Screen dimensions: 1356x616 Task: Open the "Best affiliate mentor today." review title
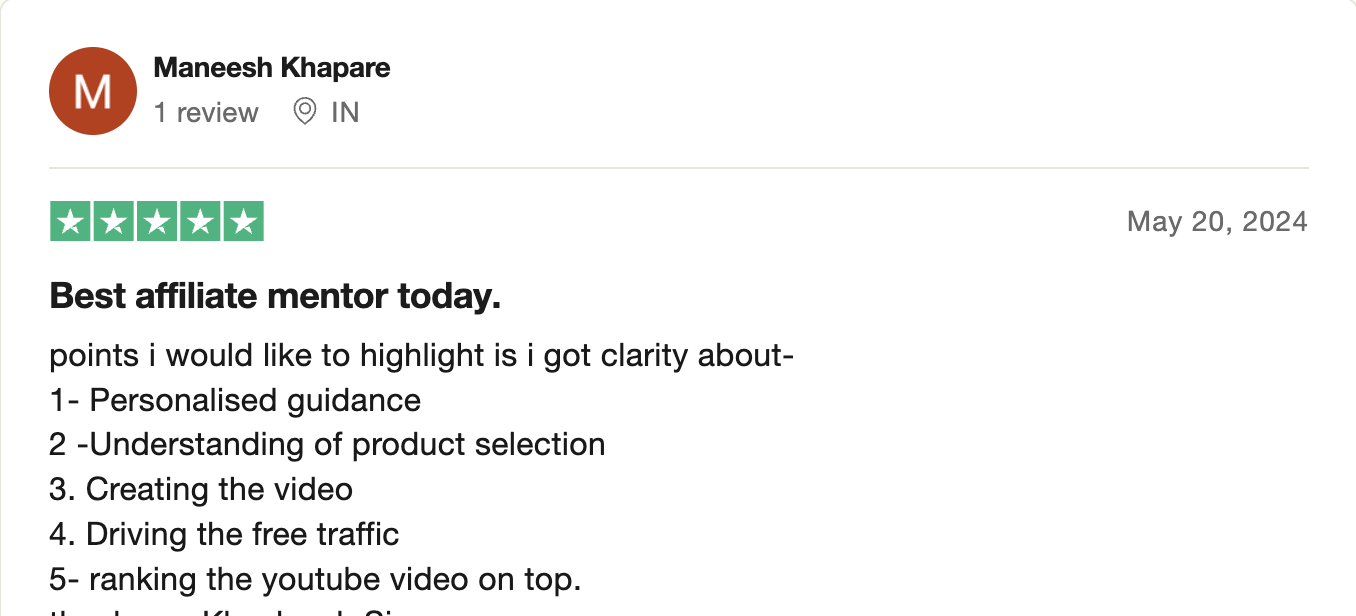pos(275,296)
